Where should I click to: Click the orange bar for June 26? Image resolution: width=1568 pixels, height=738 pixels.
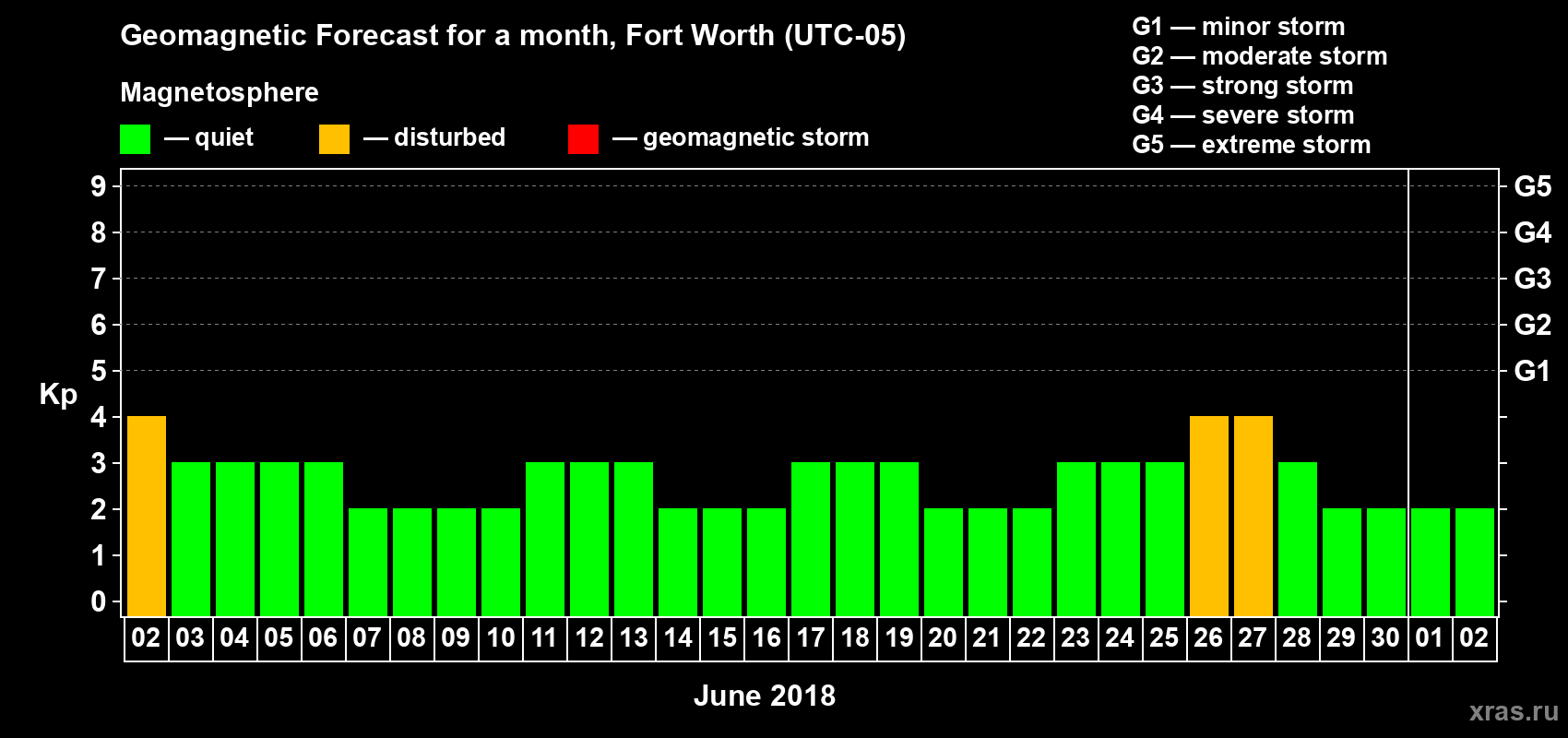coord(1208,515)
